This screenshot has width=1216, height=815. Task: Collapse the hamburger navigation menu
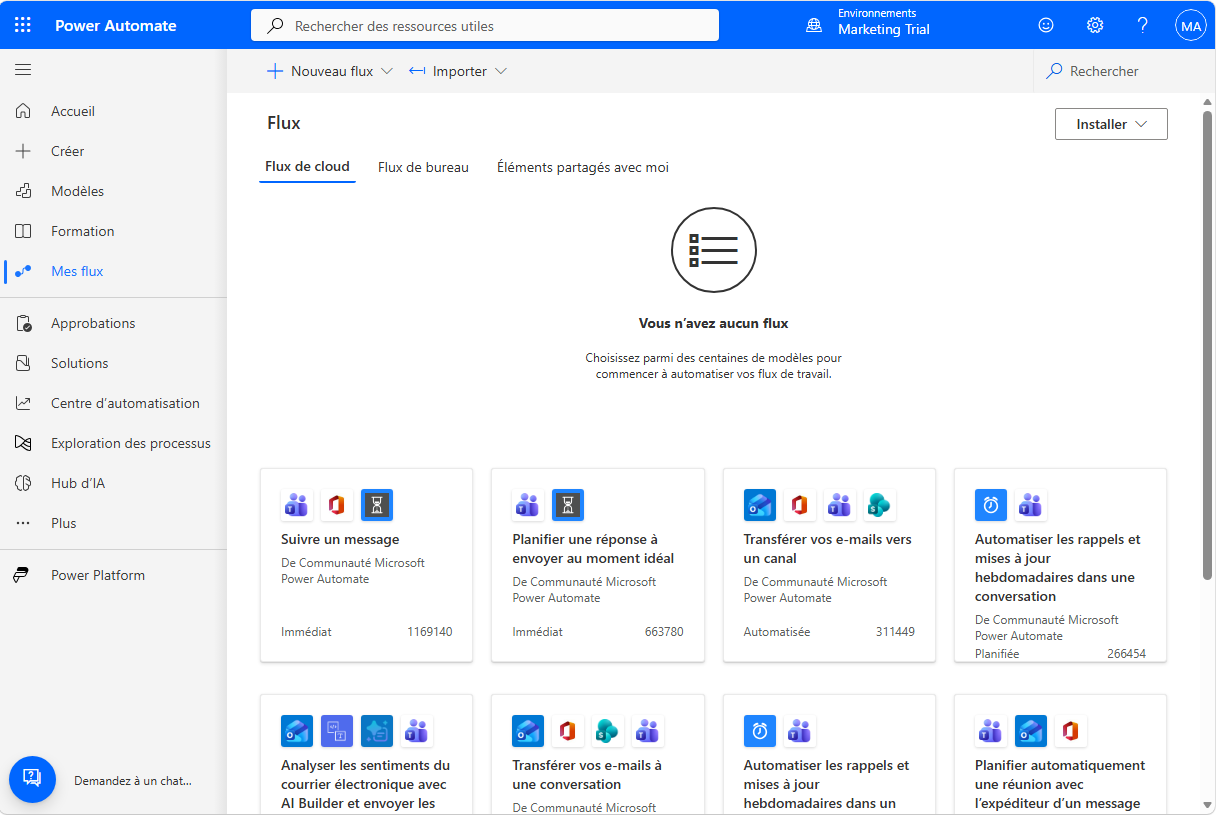tap(23, 70)
